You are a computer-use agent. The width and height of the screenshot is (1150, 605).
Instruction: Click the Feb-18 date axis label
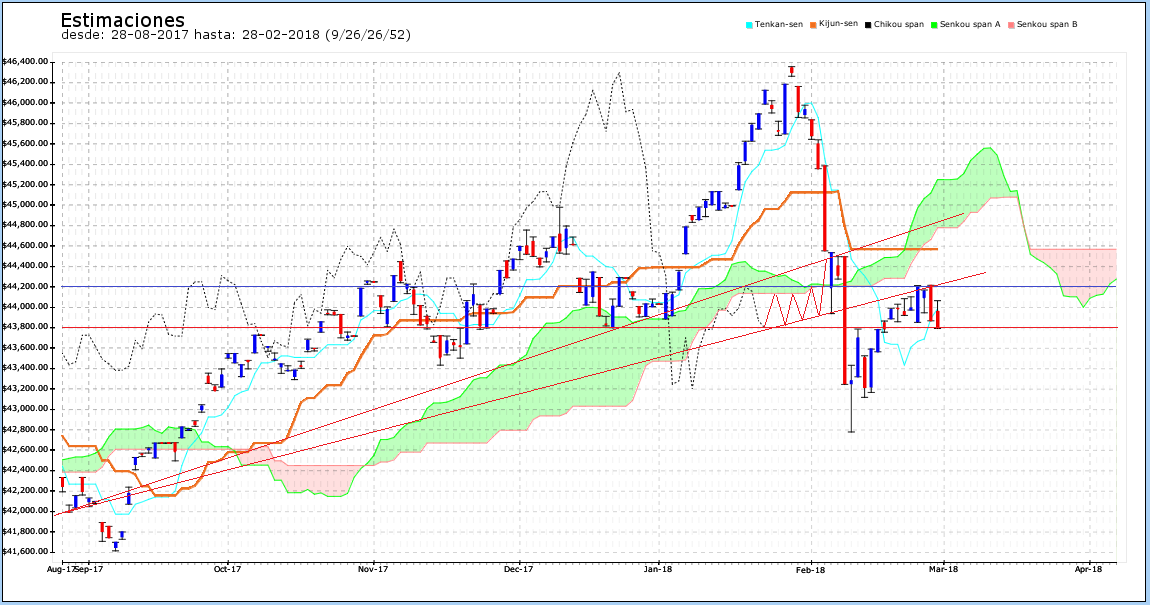point(810,569)
